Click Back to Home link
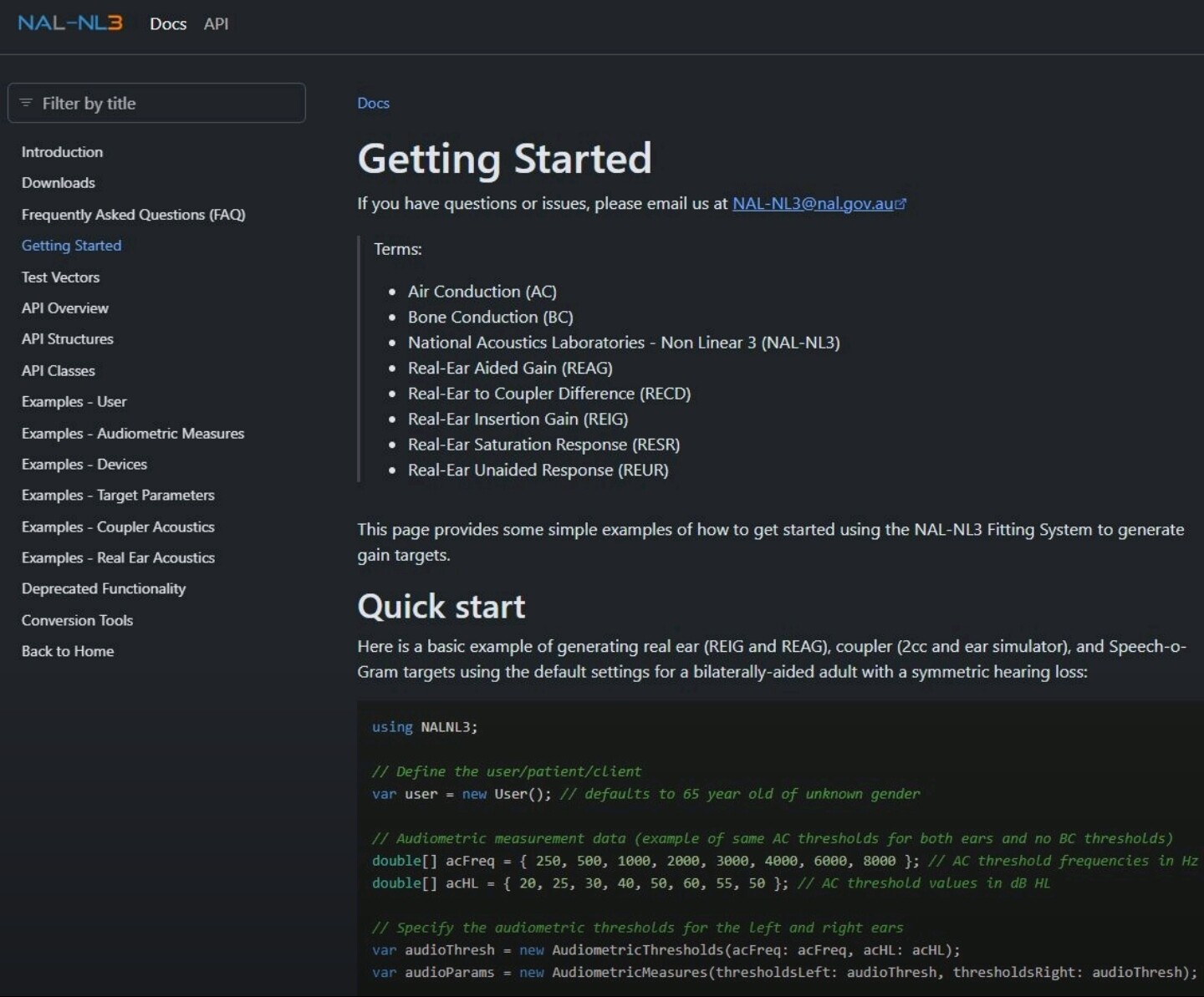The image size is (1204, 997). point(68,652)
